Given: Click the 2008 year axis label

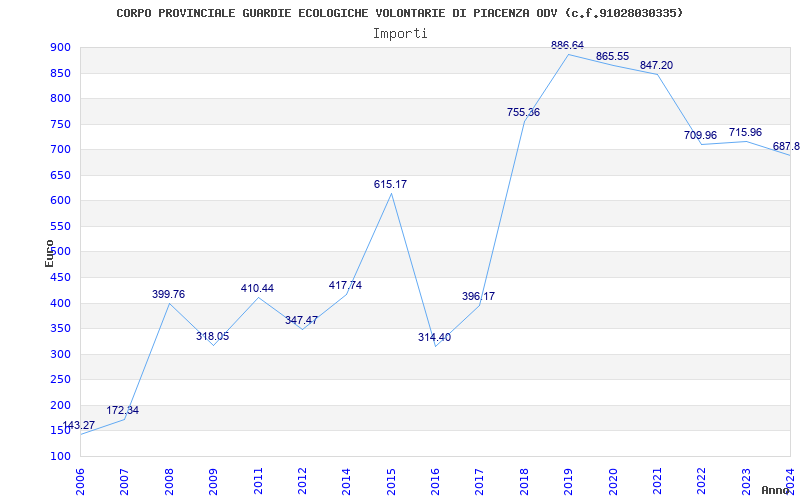Looking at the screenshot, I should [169, 481].
